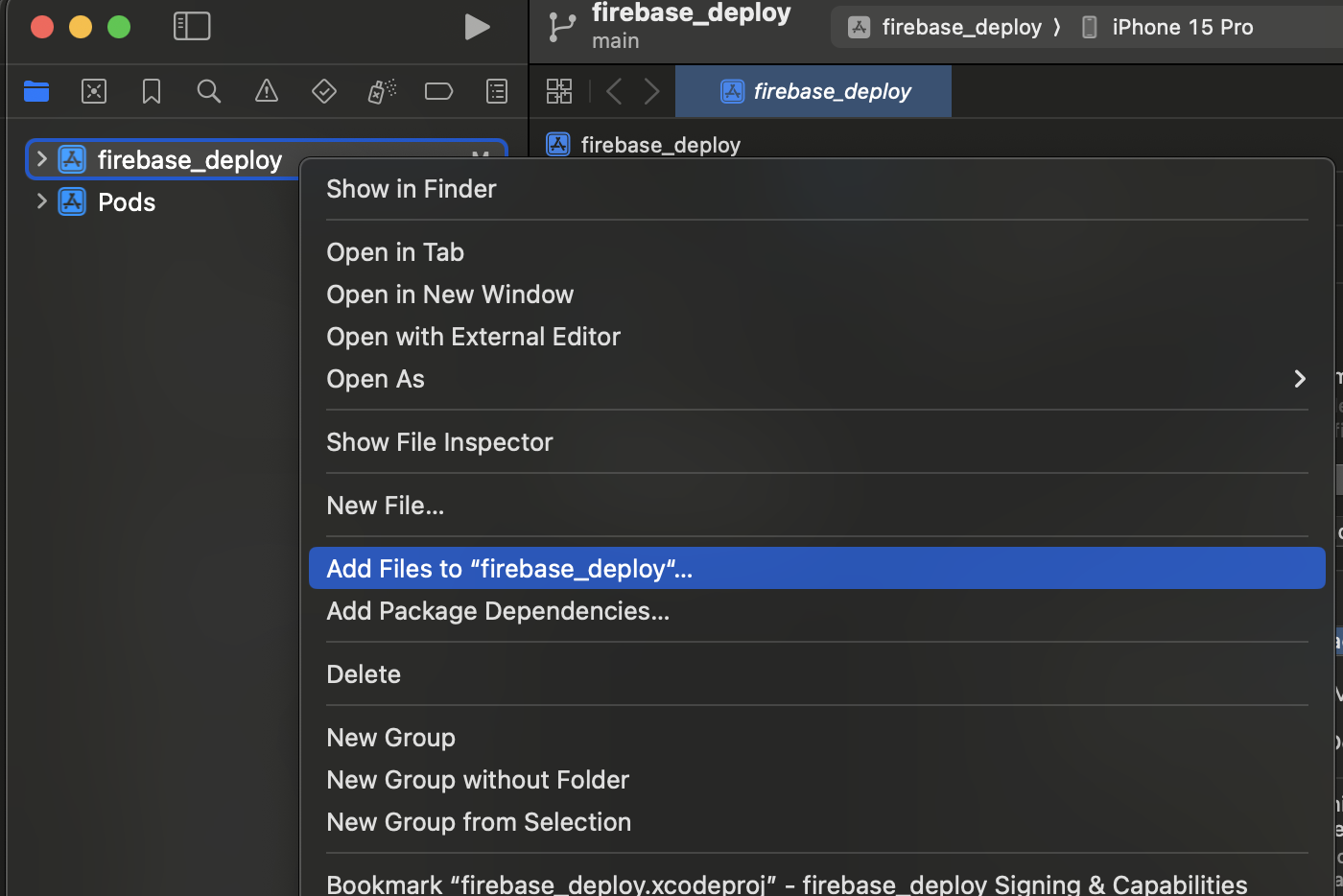Click the firebase_deploy scheme app icon
This screenshot has width=1343, height=896.
859,27
